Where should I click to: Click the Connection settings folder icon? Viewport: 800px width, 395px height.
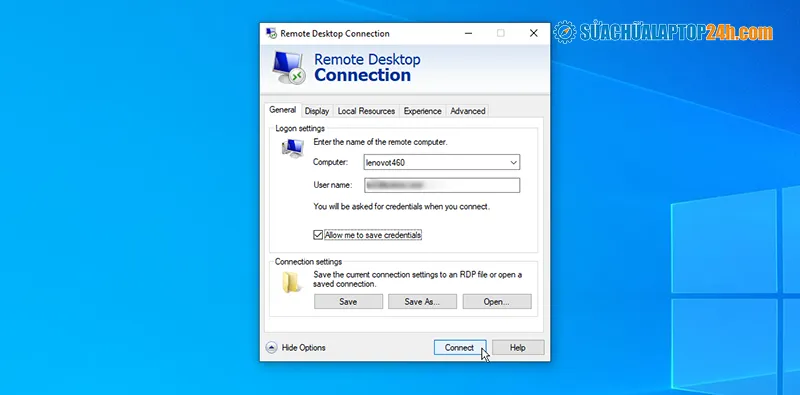pyautogui.click(x=291, y=282)
